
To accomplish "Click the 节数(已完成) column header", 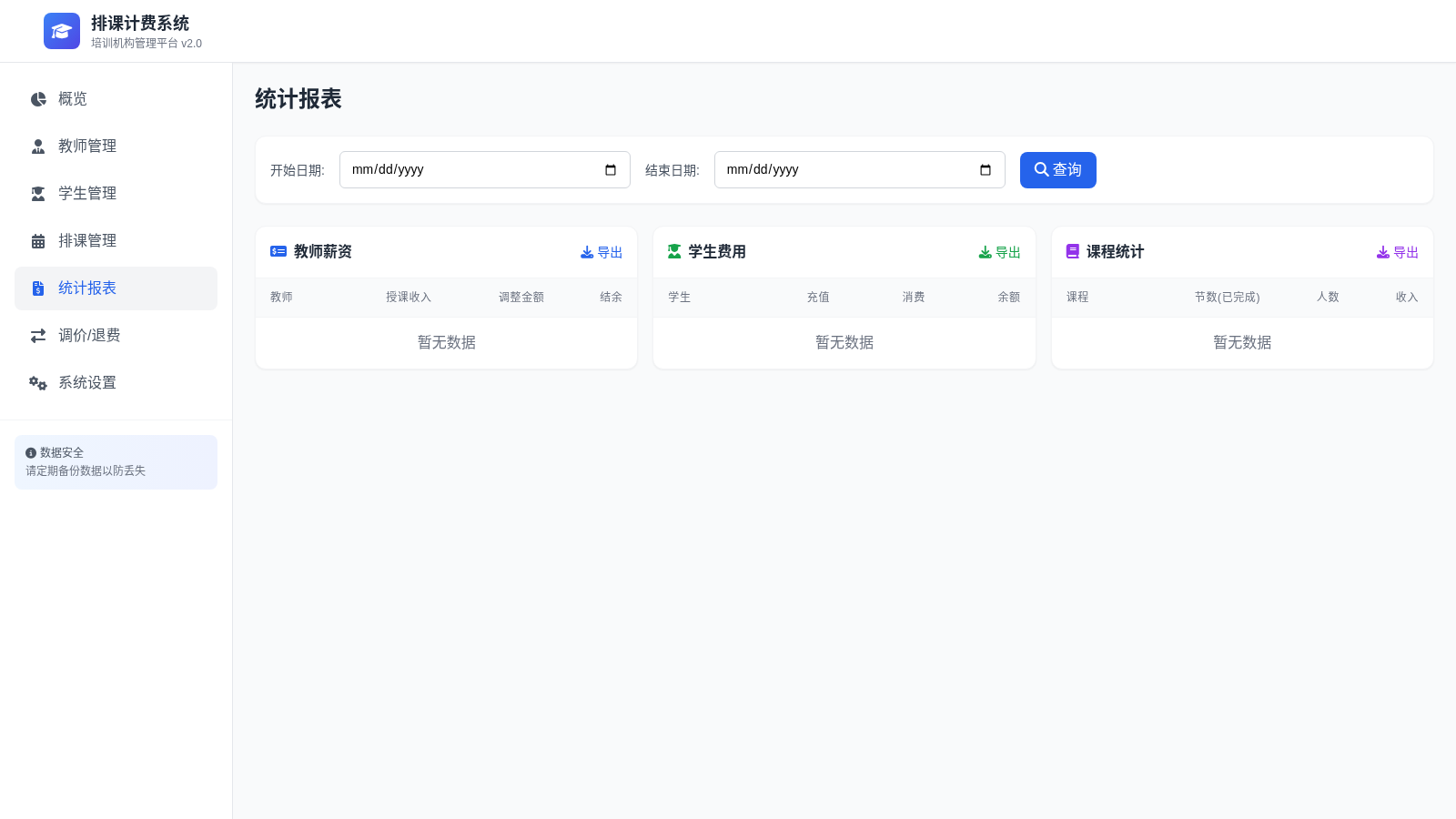I will click(1227, 298).
